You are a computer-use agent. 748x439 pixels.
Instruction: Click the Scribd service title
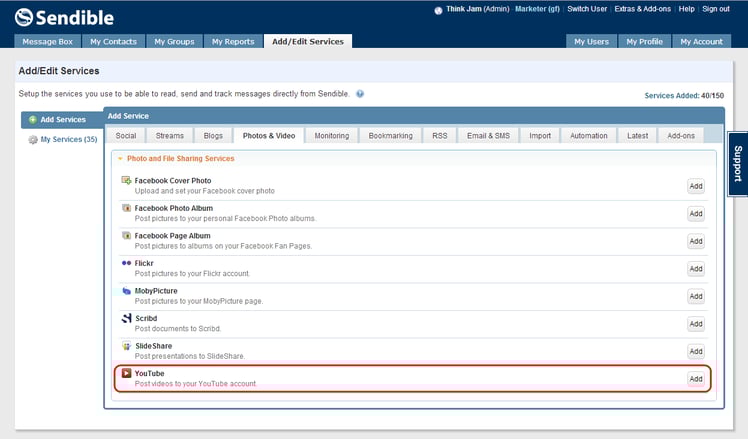click(x=146, y=318)
